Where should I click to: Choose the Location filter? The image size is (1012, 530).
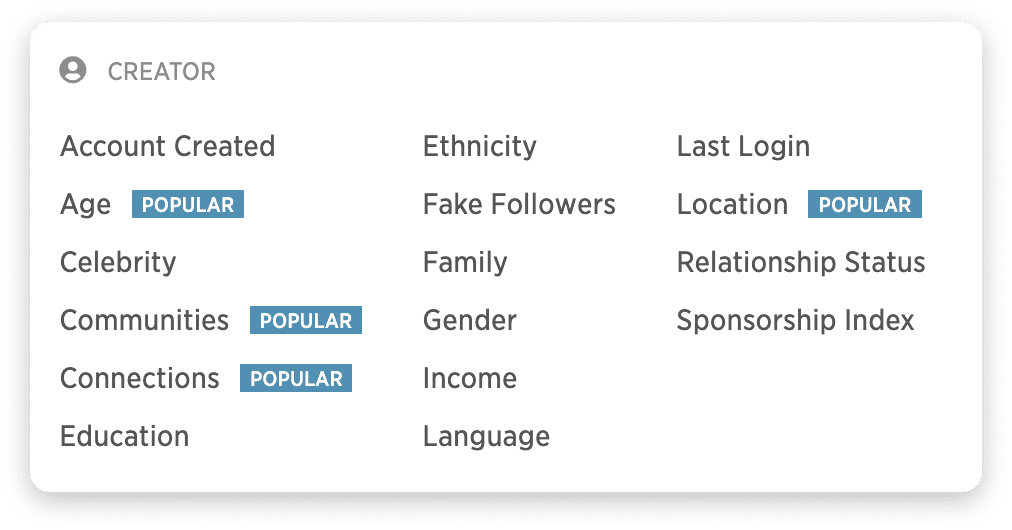(x=733, y=204)
